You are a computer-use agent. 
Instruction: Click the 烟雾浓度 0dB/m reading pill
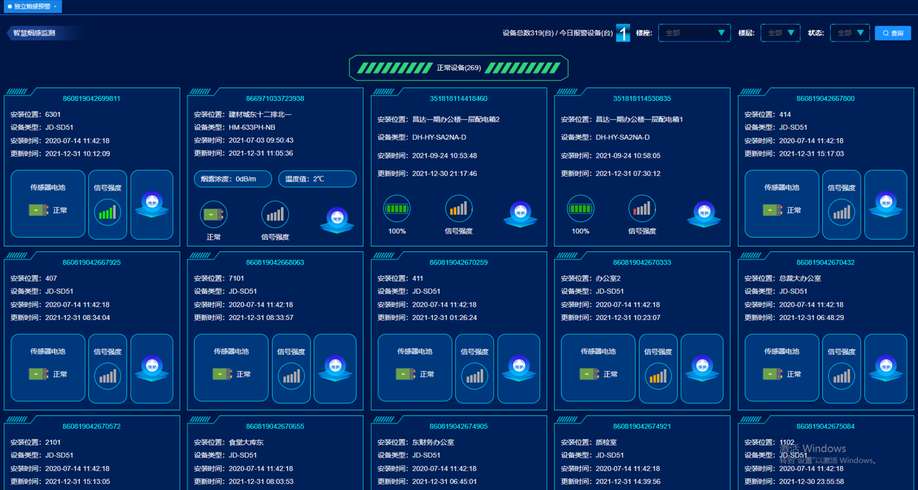230,179
